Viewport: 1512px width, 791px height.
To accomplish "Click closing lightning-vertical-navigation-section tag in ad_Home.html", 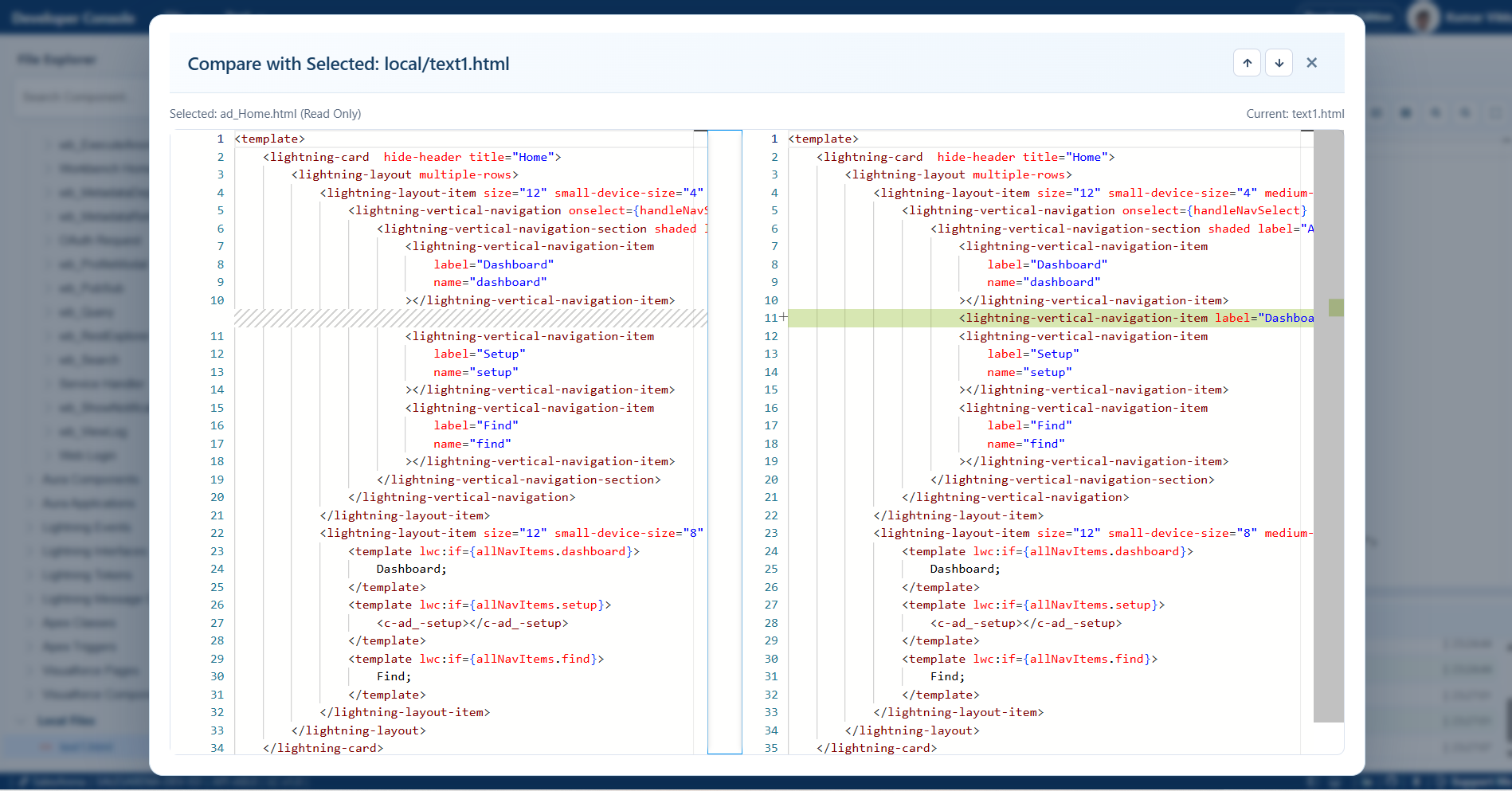I will [x=519, y=480].
